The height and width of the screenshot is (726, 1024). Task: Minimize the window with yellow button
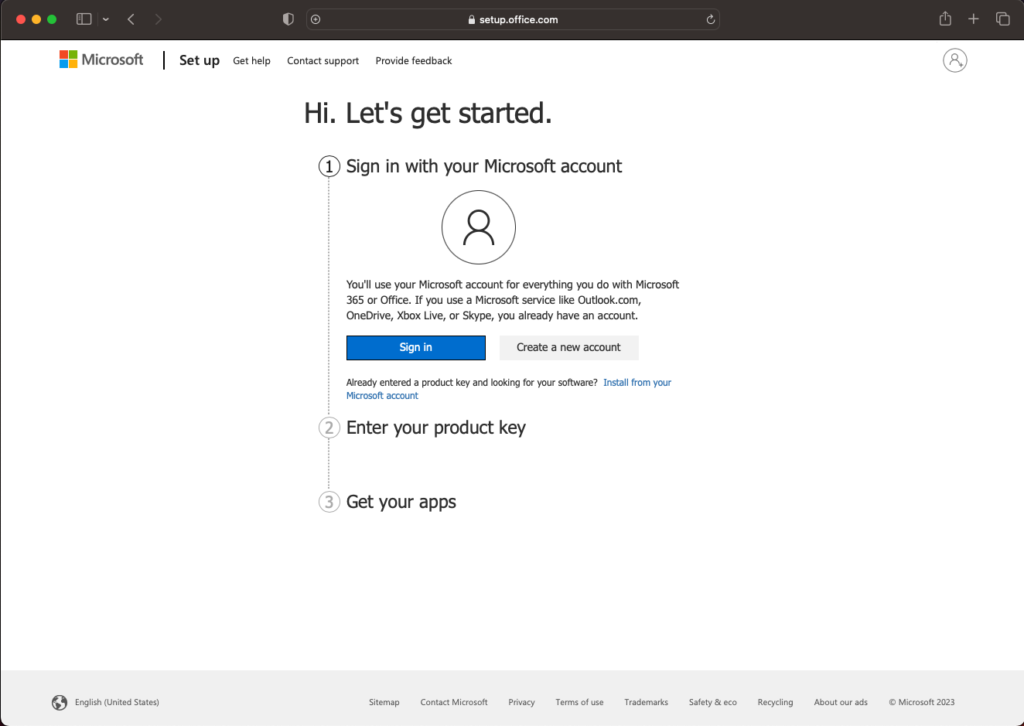tap(37, 19)
